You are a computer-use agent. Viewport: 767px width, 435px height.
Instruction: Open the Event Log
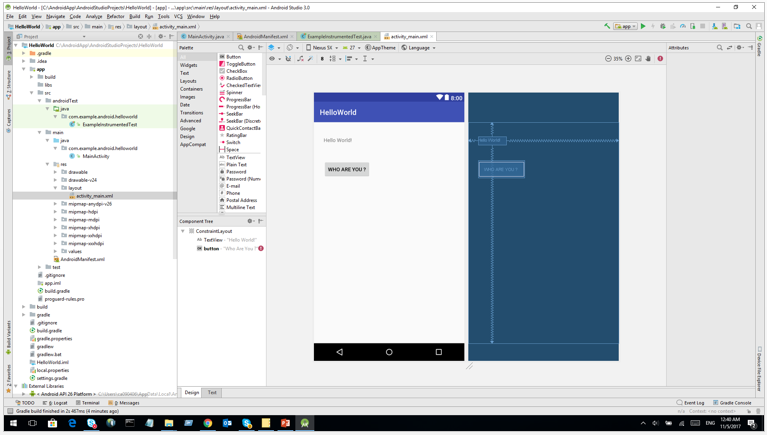690,403
